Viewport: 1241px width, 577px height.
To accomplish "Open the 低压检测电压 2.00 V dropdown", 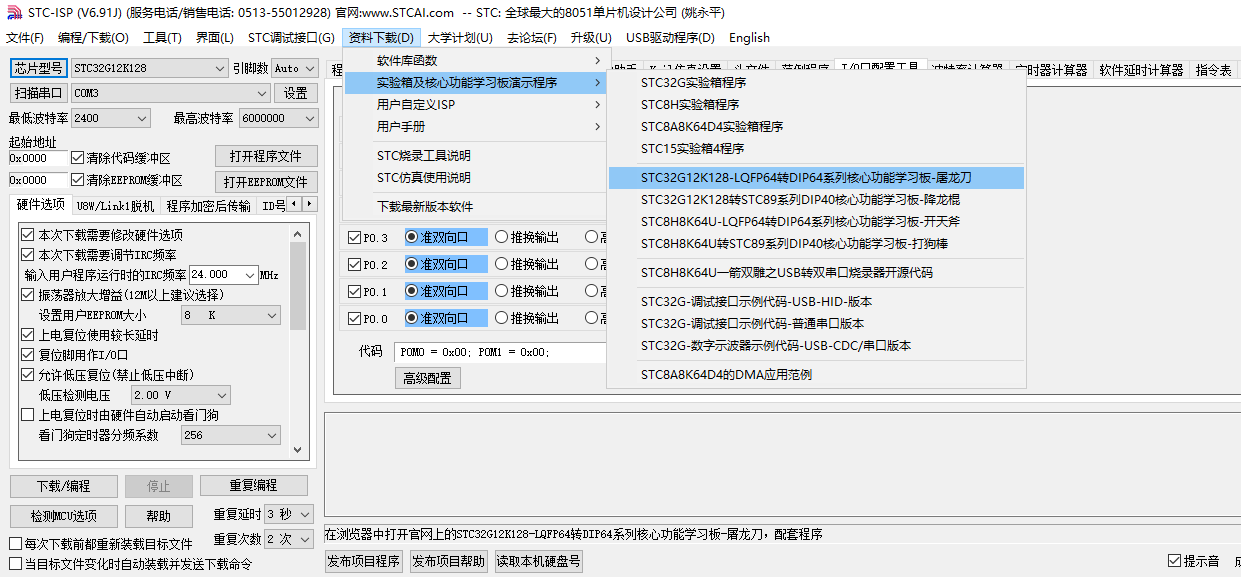I will (181, 395).
